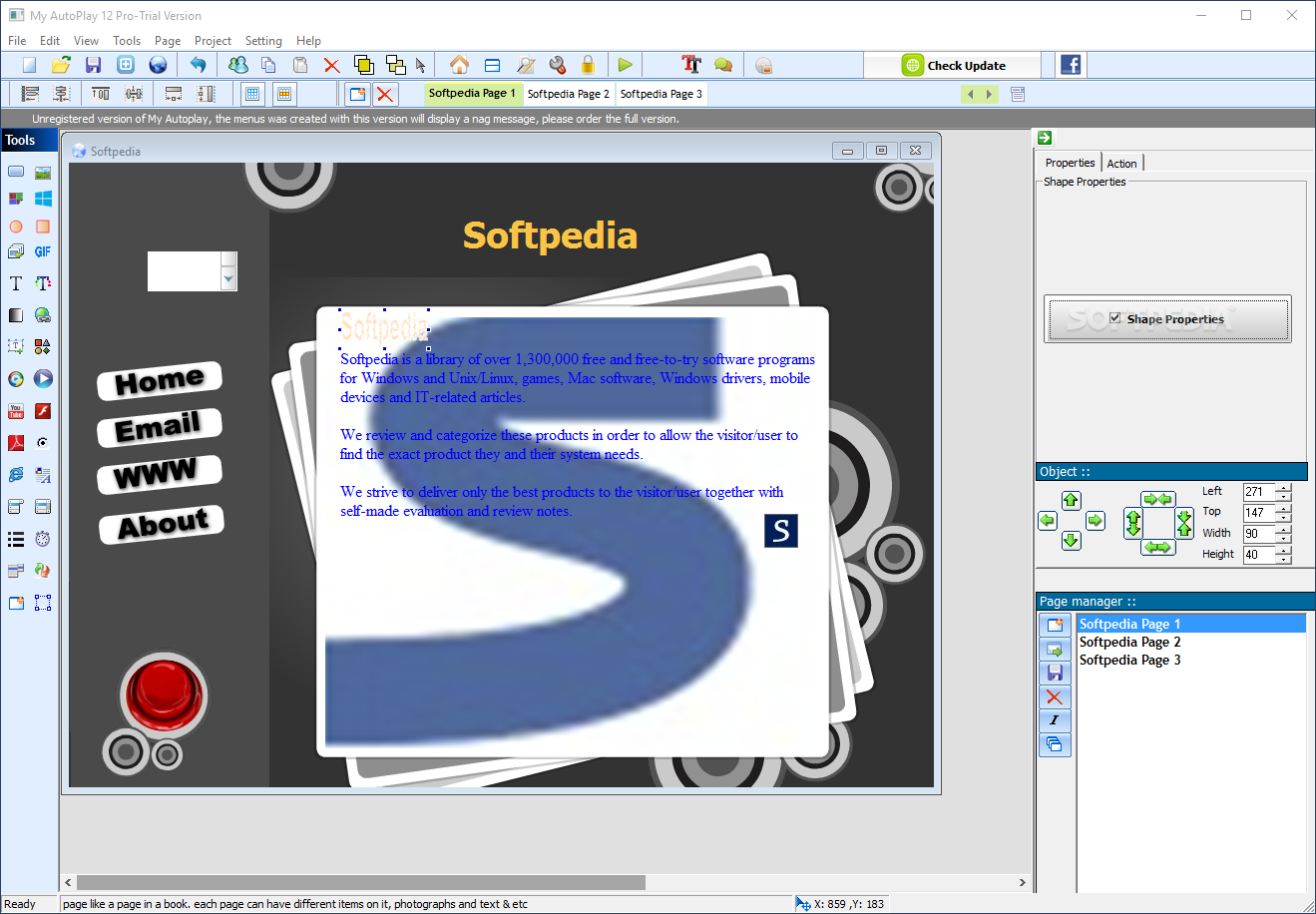Select the plain Text T tool
This screenshot has height=914, width=1316.
point(16,283)
